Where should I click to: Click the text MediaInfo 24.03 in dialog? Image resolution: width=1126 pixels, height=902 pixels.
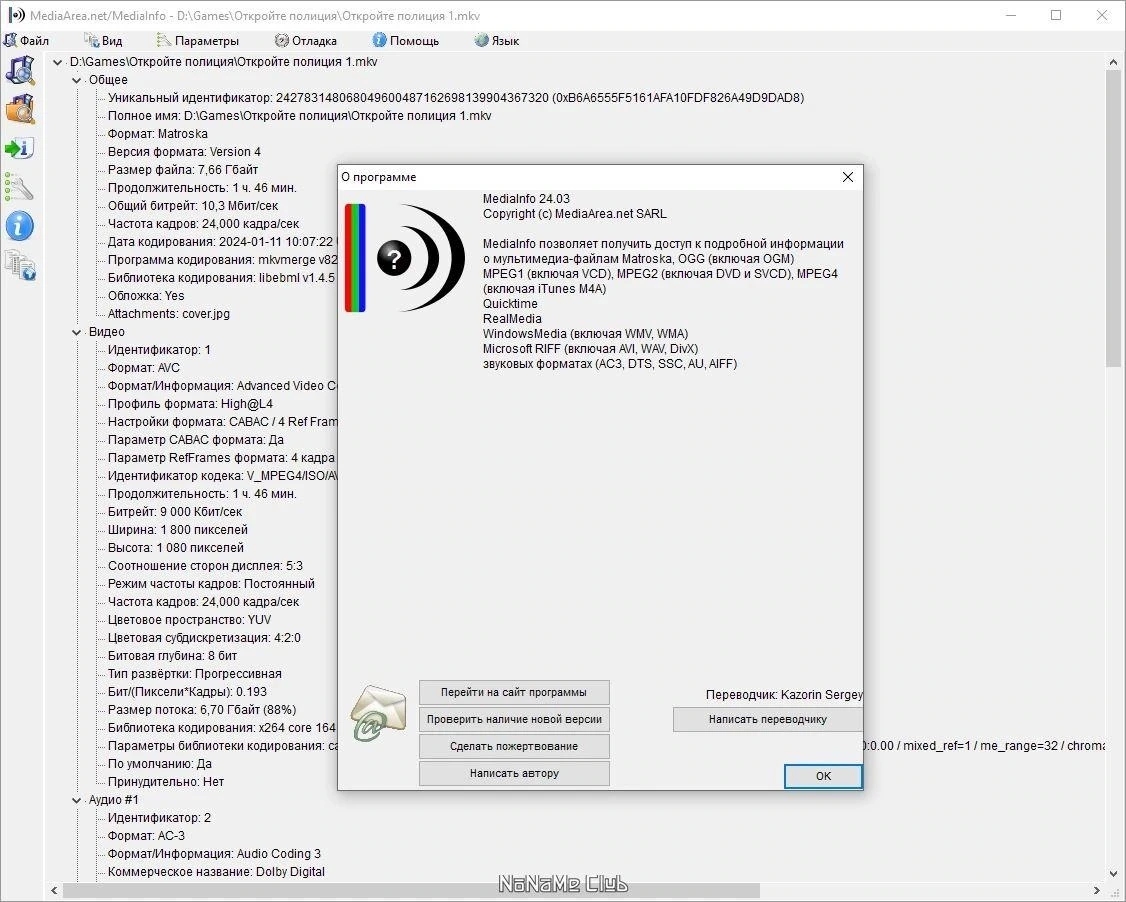[526, 199]
